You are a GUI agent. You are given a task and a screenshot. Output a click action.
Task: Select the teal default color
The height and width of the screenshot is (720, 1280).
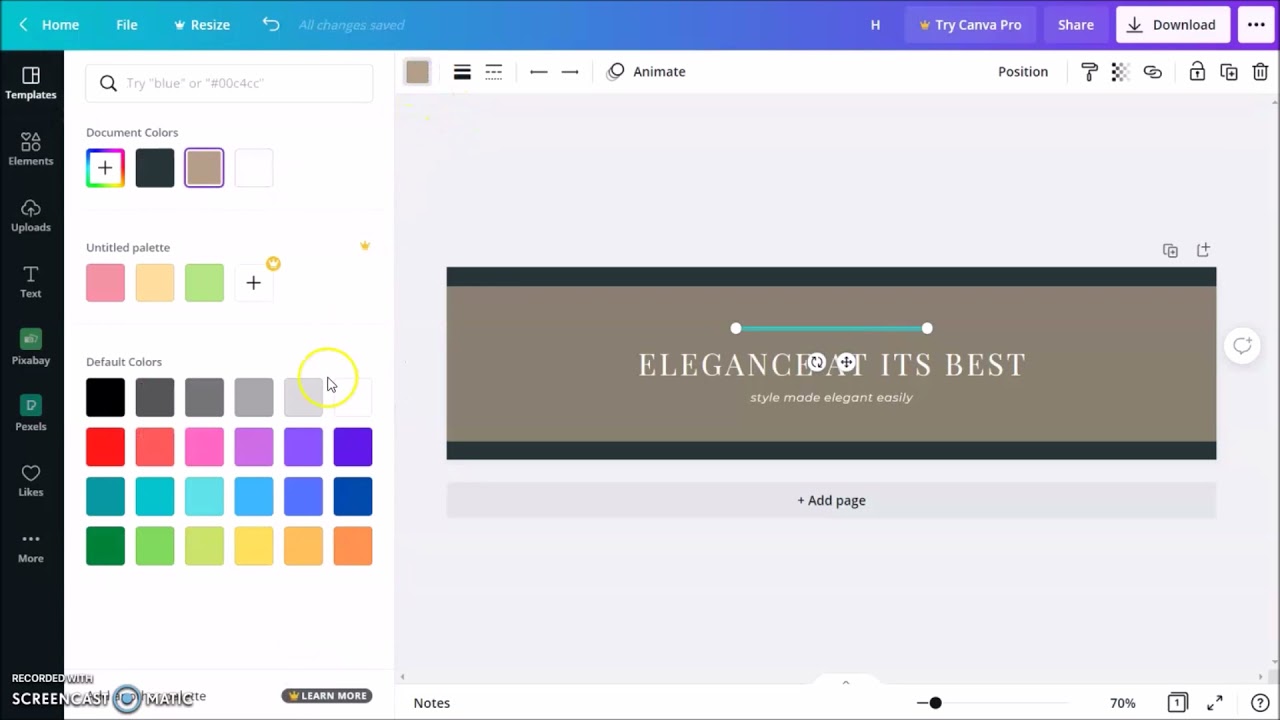click(105, 497)
